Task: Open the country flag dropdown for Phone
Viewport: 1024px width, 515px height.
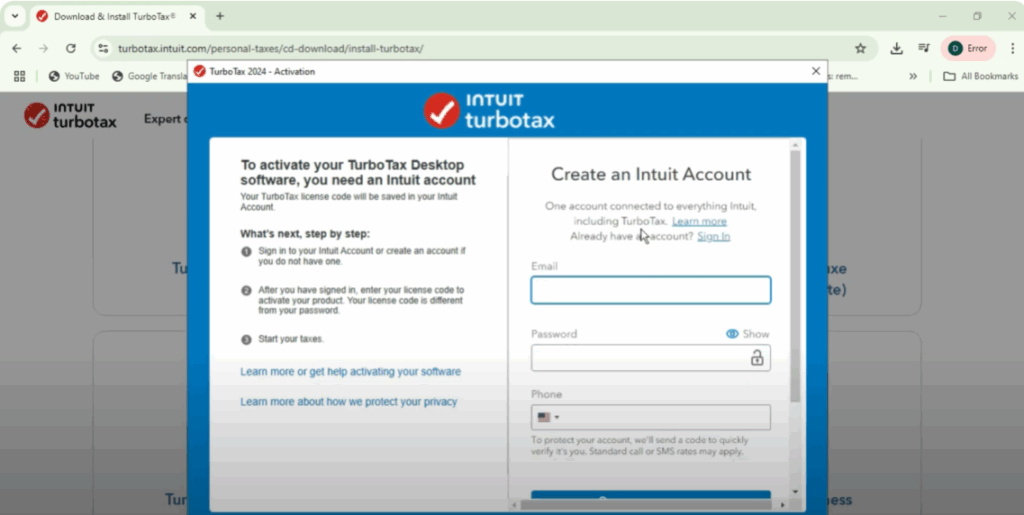Action: pos(548,417)
